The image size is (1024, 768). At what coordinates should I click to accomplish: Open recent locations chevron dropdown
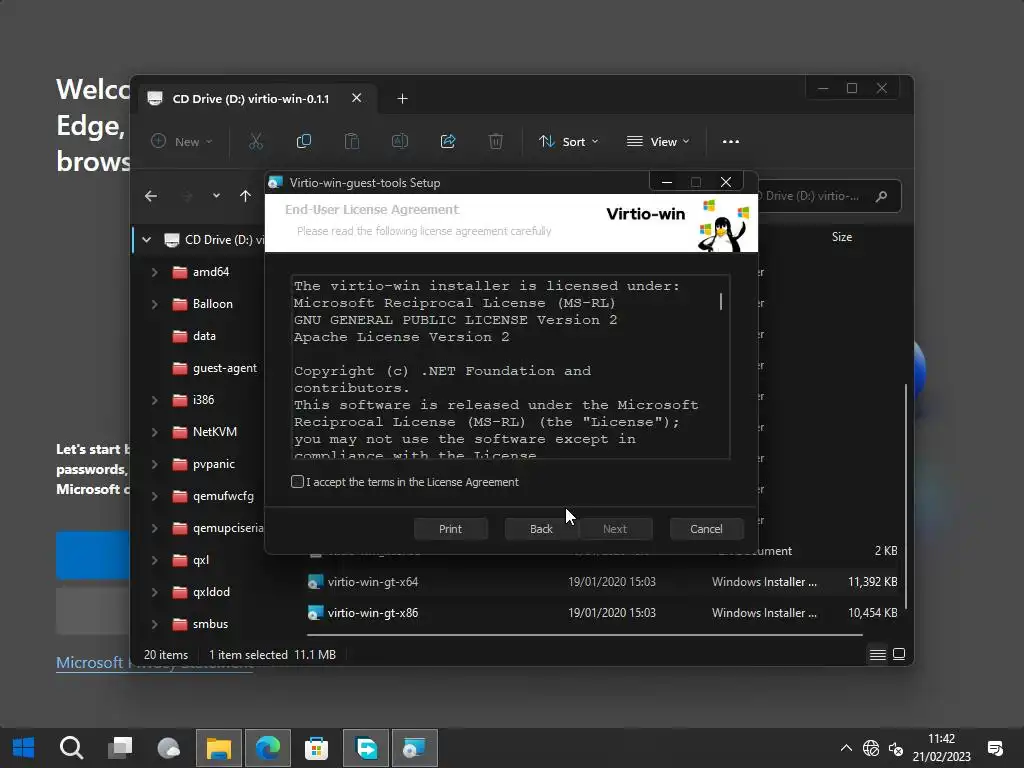(x=216, y=196)
